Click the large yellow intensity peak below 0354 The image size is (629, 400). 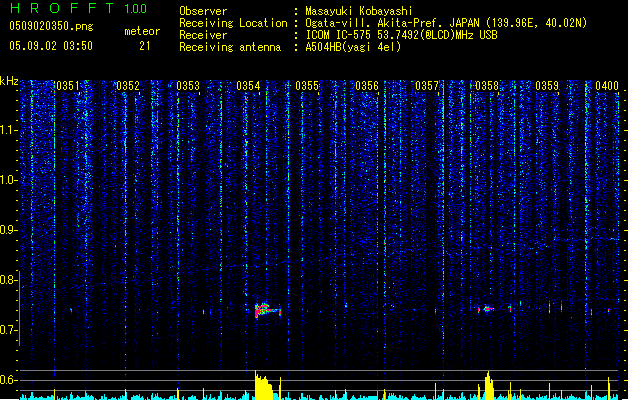(264, 385)
